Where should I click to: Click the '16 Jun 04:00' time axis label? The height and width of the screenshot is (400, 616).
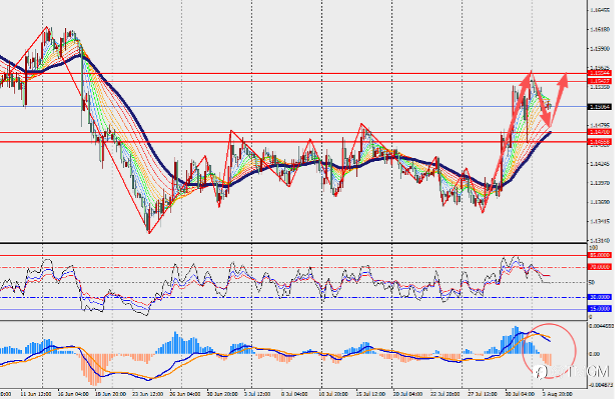tap(72, 393)
